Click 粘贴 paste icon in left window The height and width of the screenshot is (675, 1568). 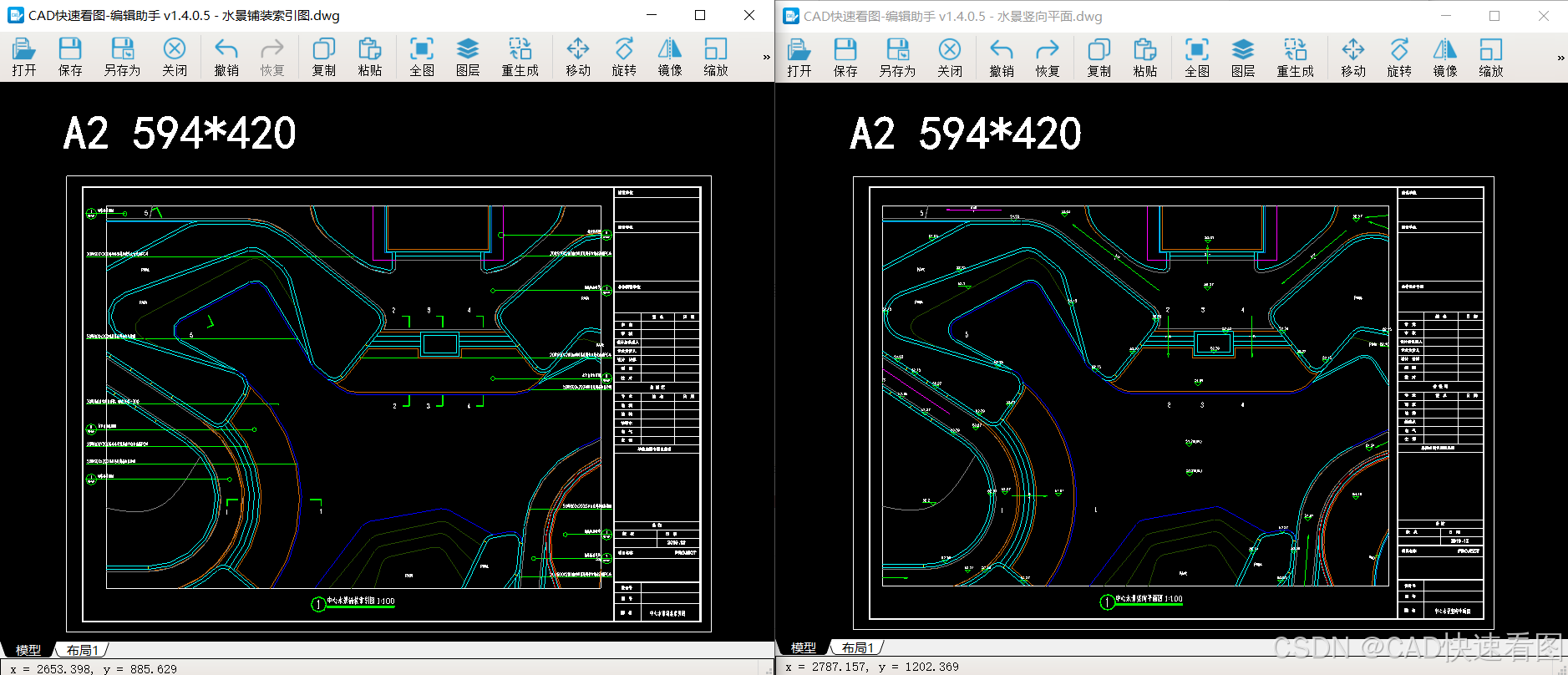(x=370, y=57)
